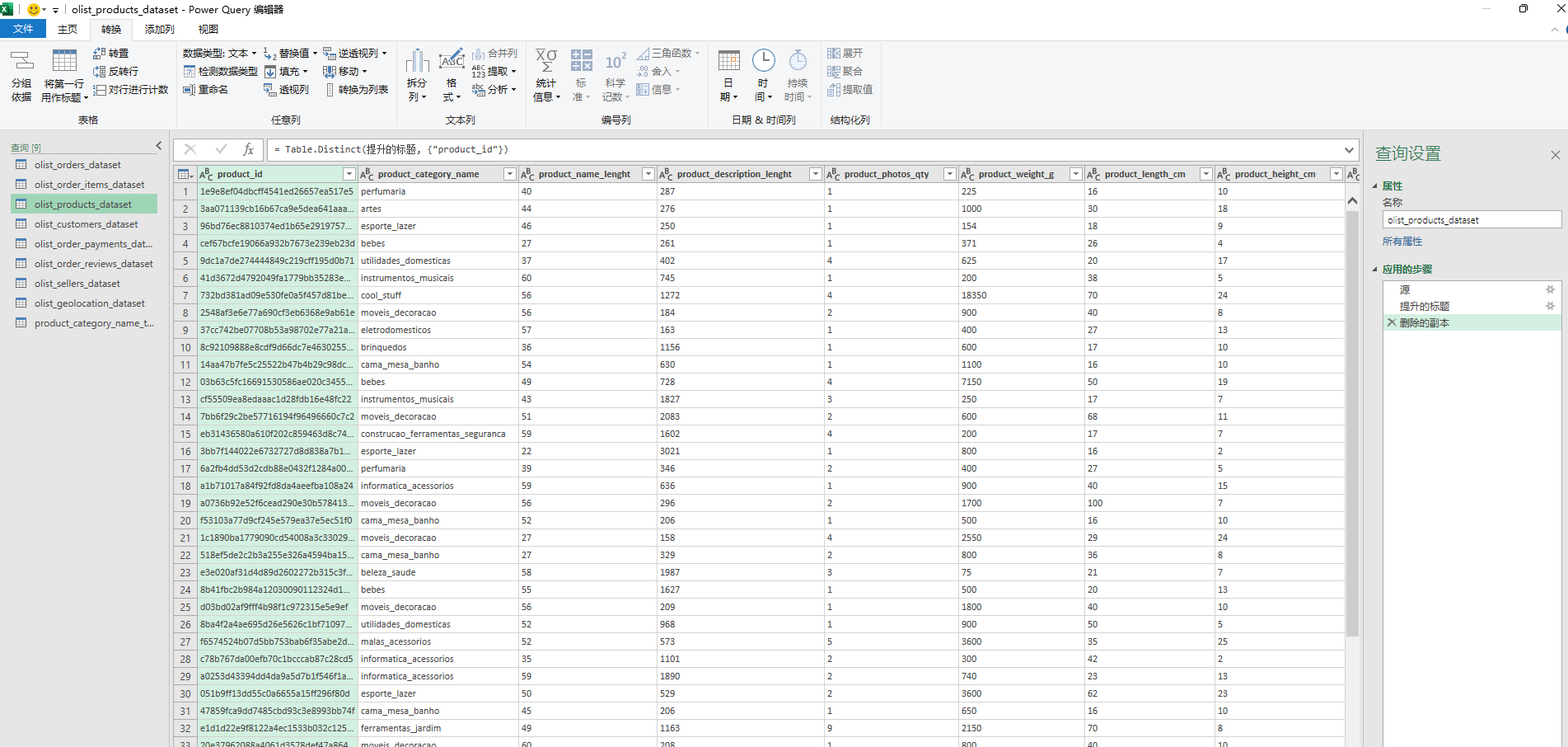Click Count Rows (对行进行计数)
1568x747 pixels.
pyautogui.click(x=131, y=89)
